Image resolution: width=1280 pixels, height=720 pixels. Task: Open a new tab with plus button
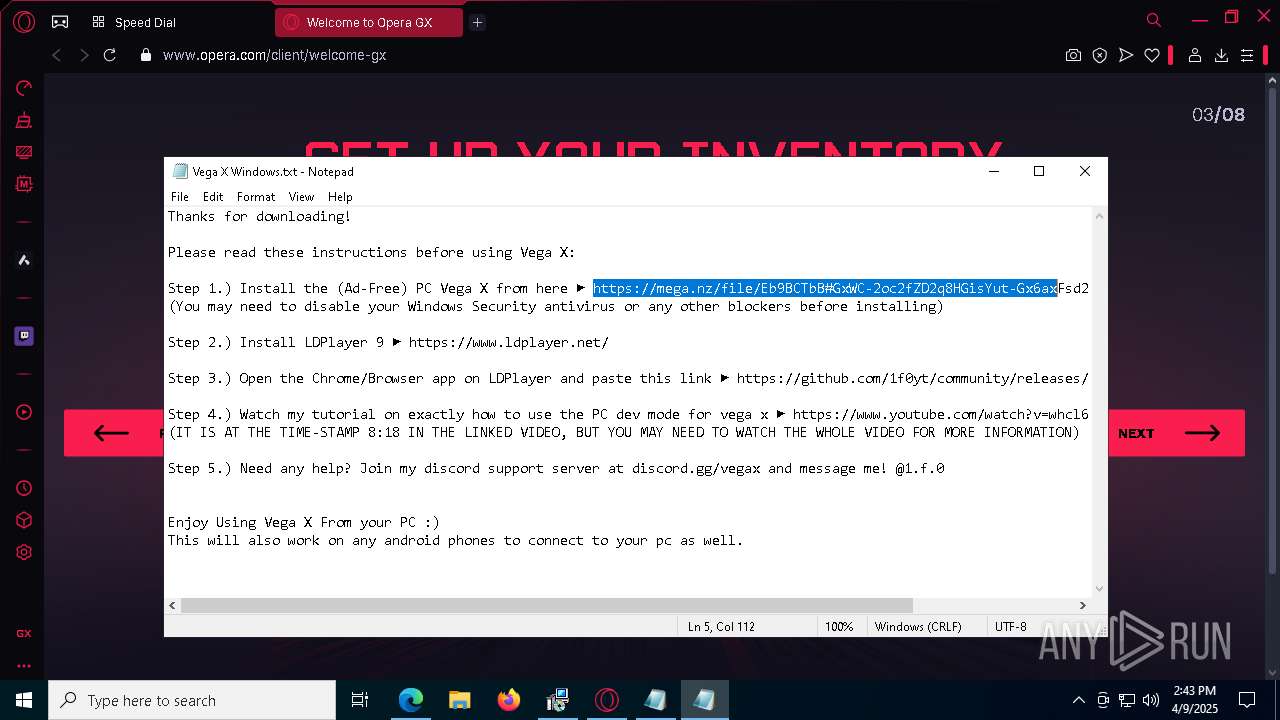click(x=477, y=22)
